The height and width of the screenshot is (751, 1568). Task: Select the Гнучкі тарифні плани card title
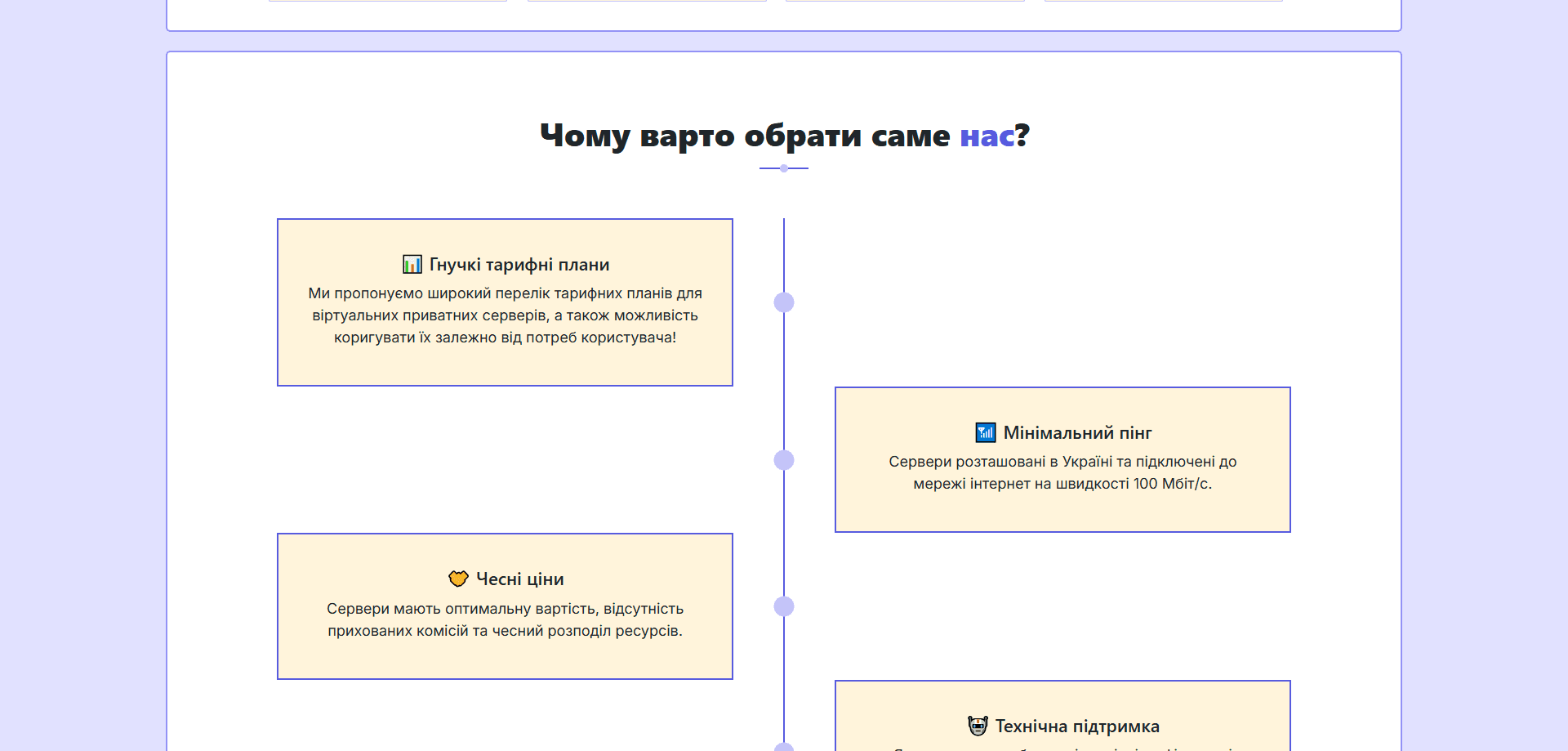click(x=519, y=265)
